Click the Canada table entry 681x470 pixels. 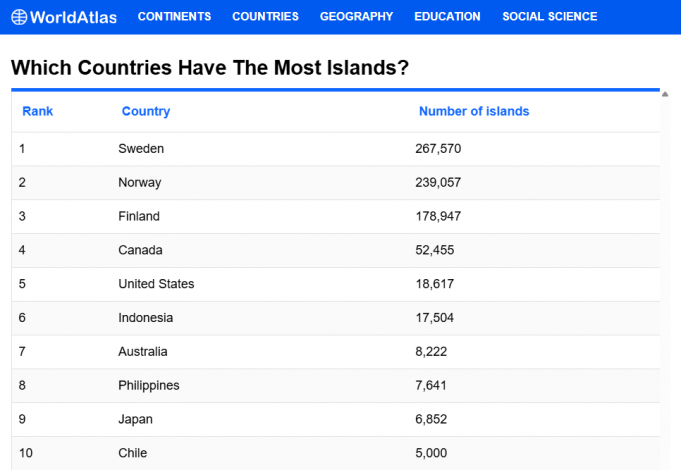point(140,250)
